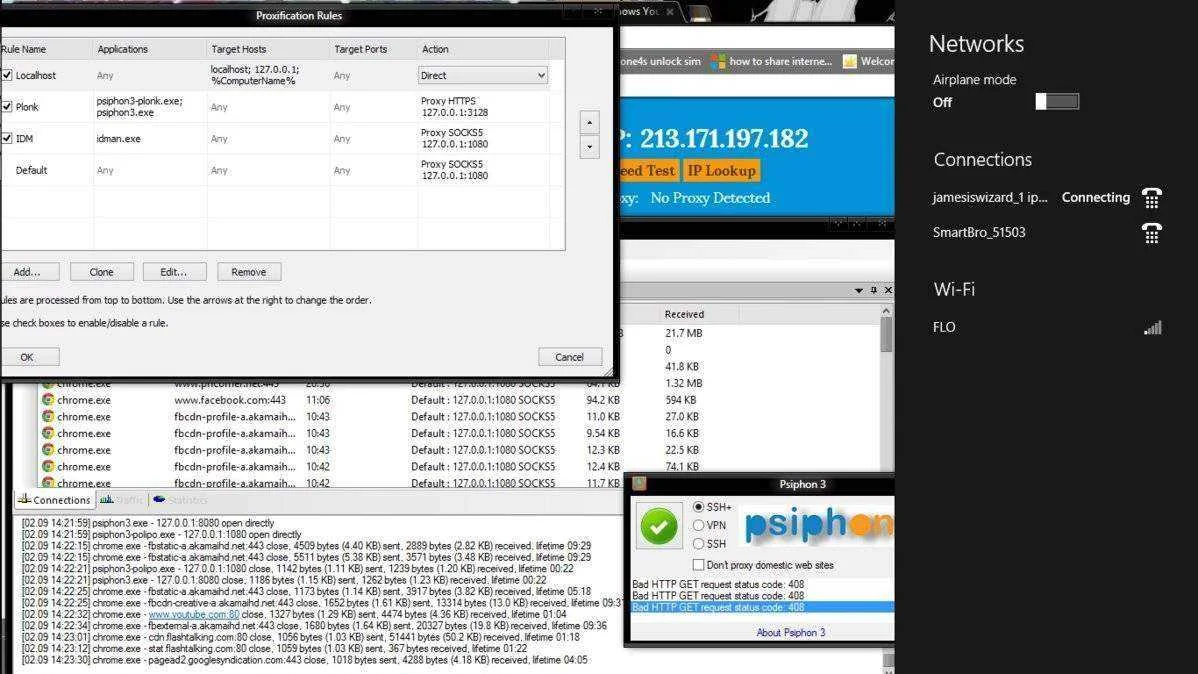Image resolution: width=1198 pixels, height=674 pixels.
Task: Click the vertical scrollbar thumb of the Proxifier connections list
Action: pyautogui.click(x=886, y=335)
